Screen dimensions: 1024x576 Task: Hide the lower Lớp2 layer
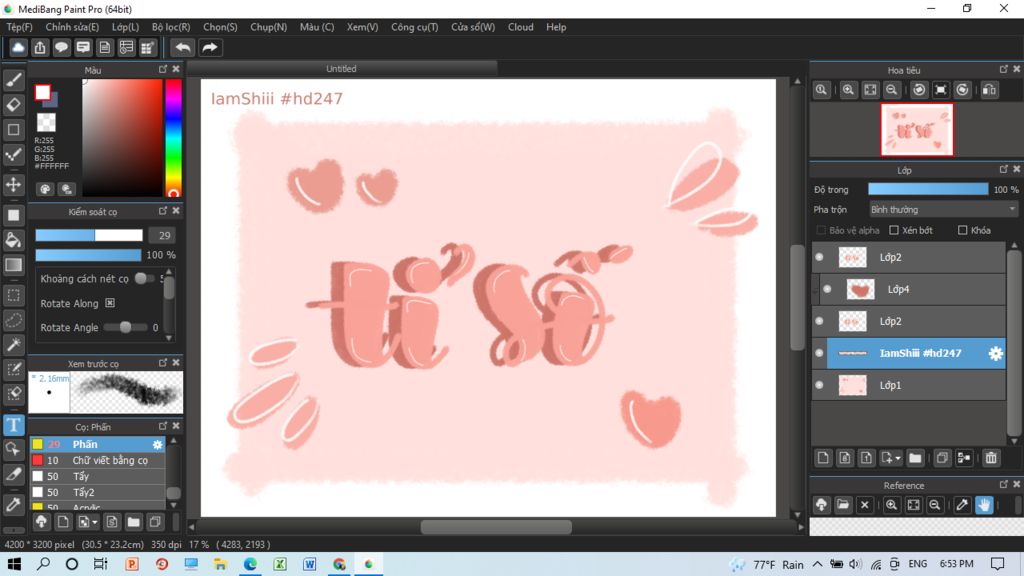click(819, 321)
